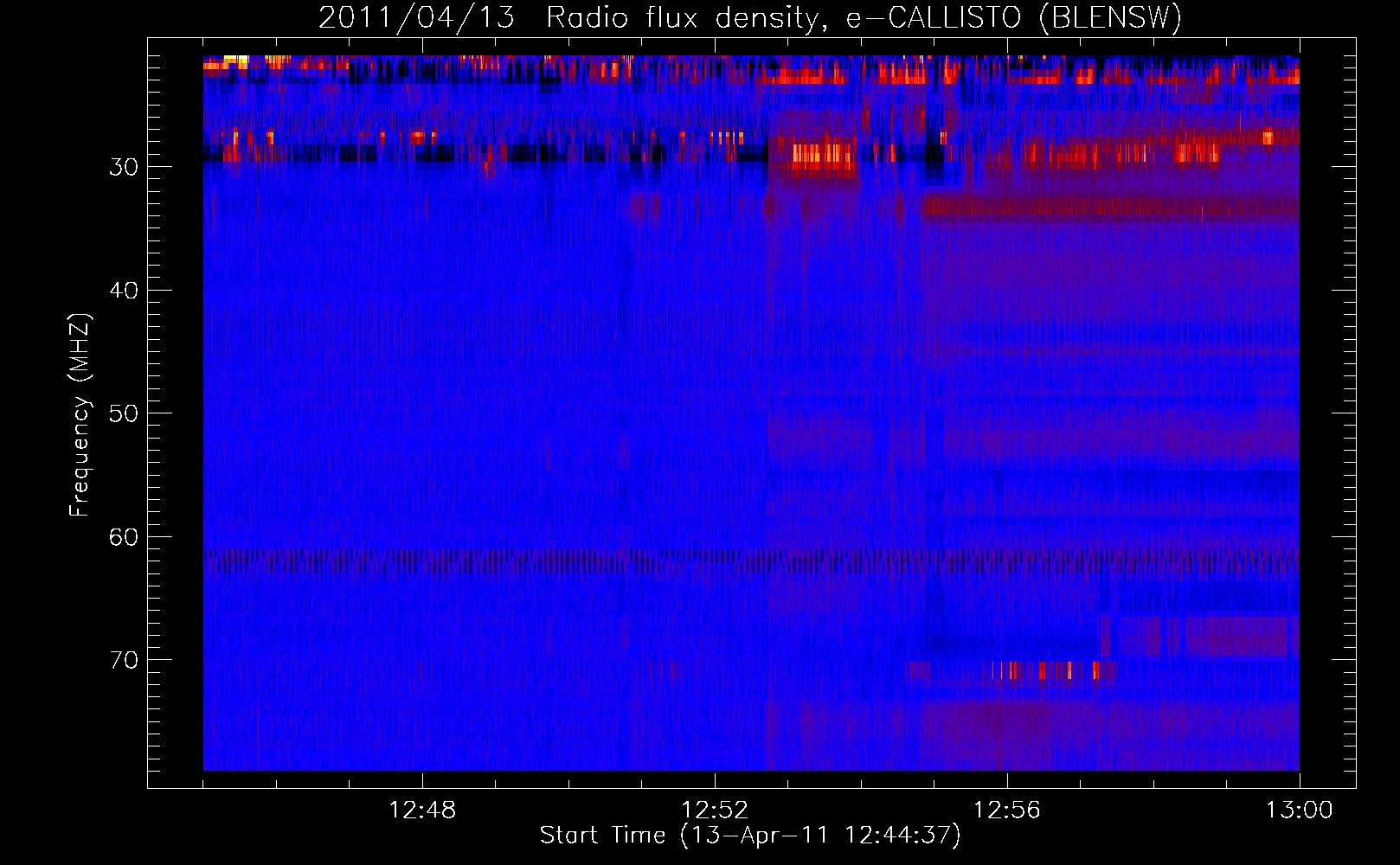Click the dark striped interference band near 62 MHz
This screenshot has width=1400, height=865.
[751, 561]
